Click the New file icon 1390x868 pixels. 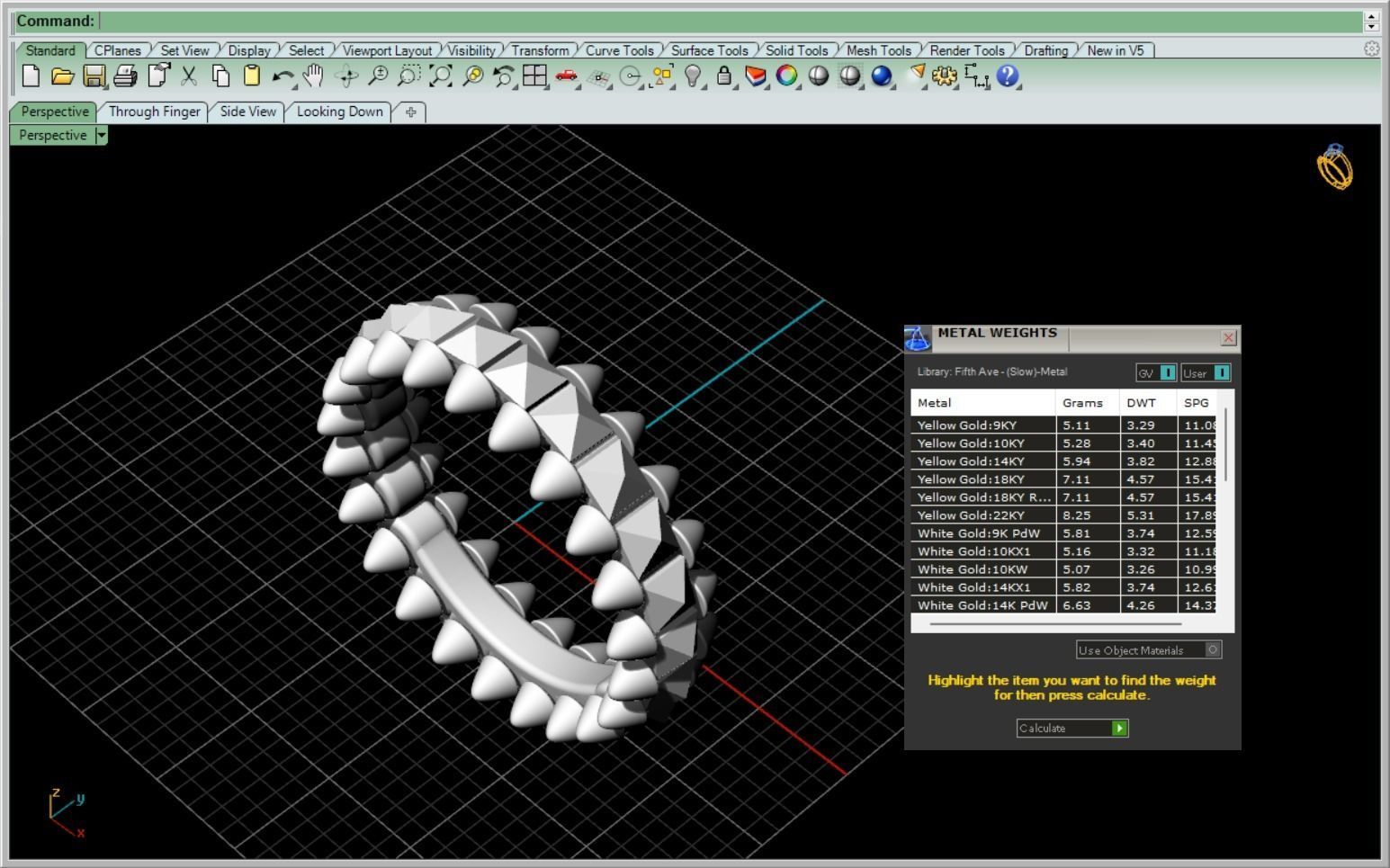[31, 76]
